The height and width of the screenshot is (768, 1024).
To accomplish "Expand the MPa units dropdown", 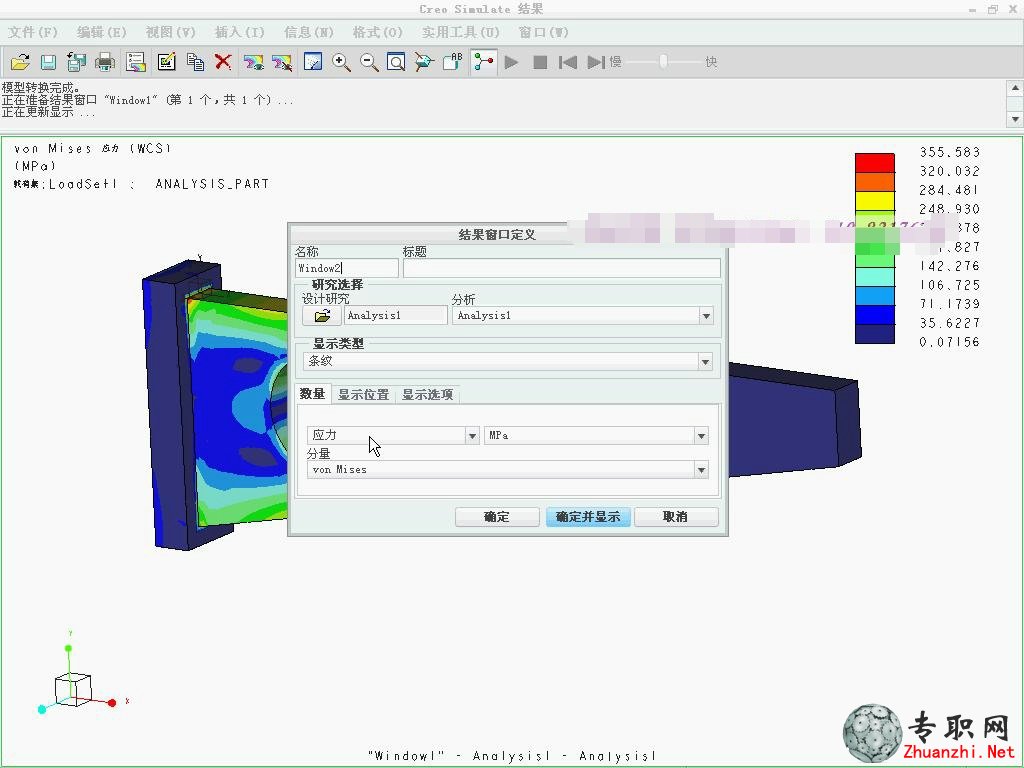I will tap(701, 436).
